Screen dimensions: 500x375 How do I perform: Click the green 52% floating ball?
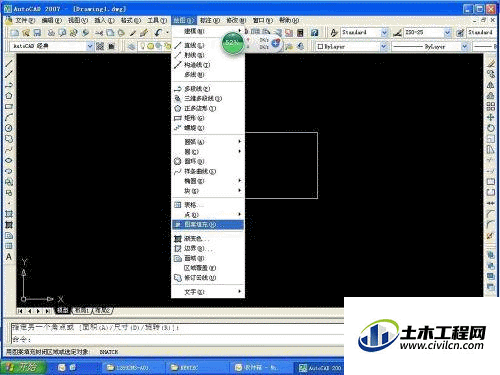click(x=233, y=43)
